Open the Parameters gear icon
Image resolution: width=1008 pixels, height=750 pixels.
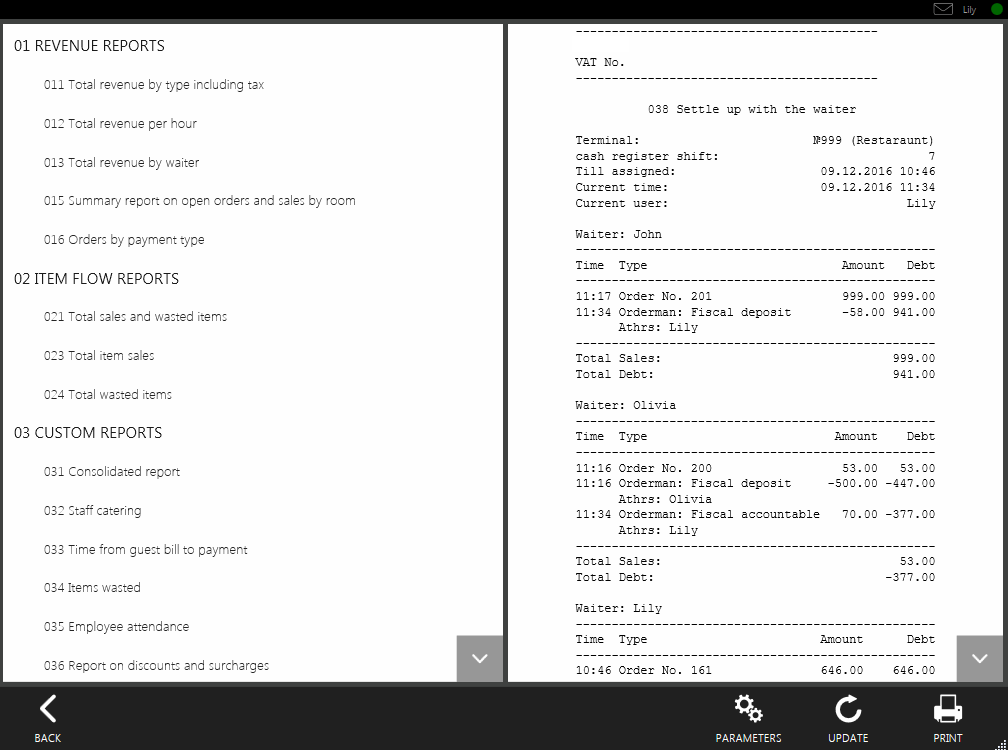[x=748, y=710]
